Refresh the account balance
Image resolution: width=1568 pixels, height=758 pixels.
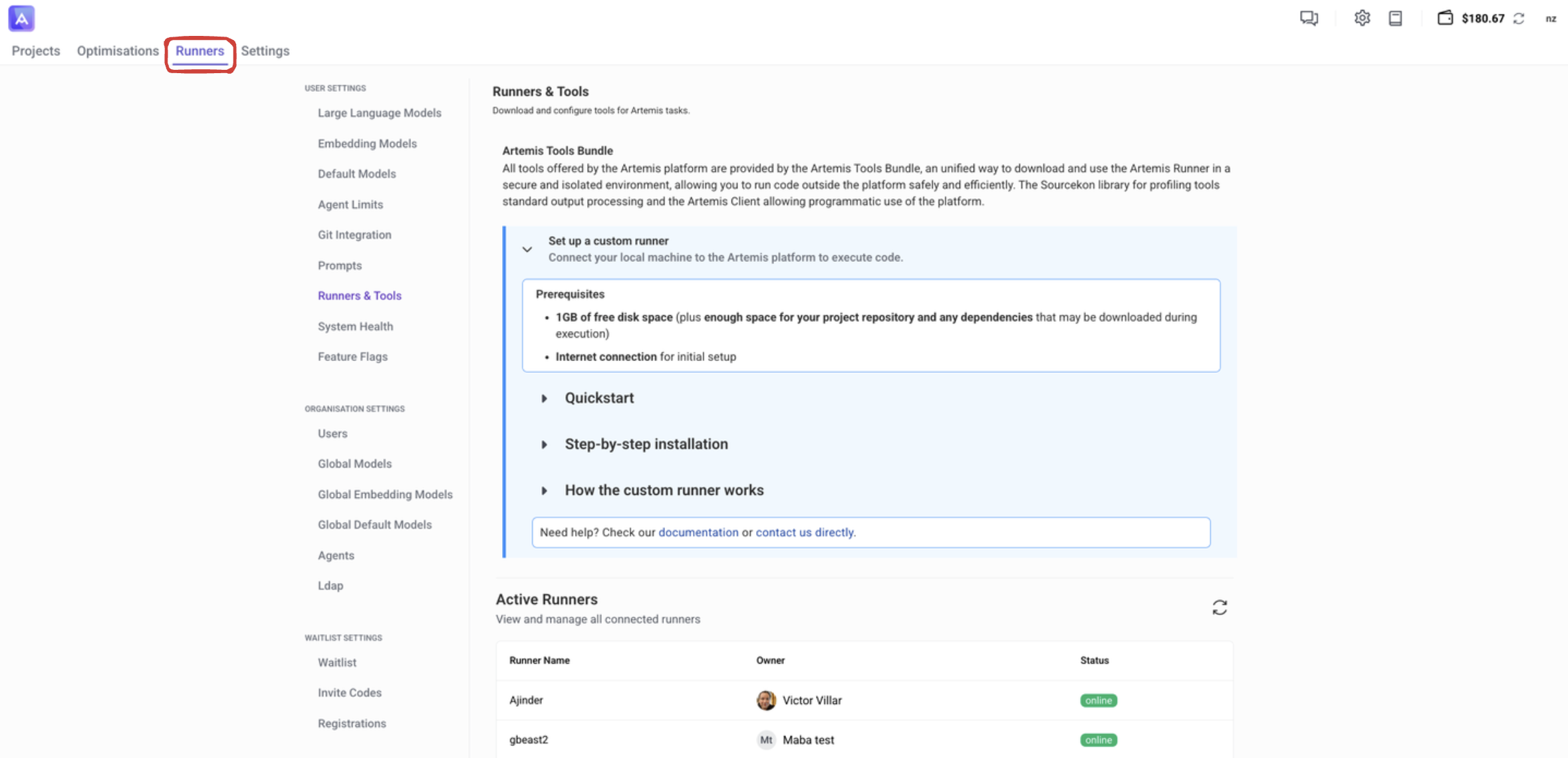coord(1519,19)
